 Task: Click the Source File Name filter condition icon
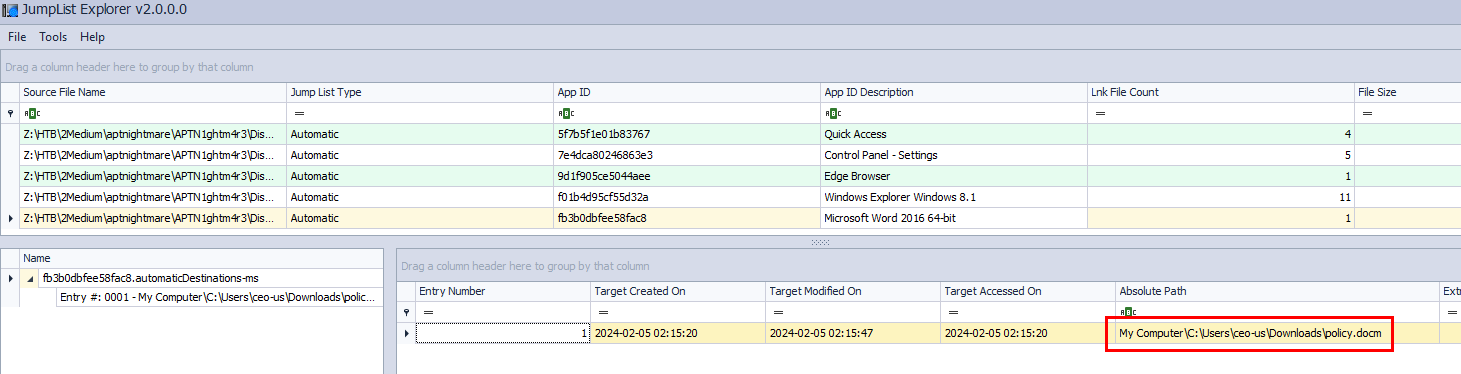(31, 114)
